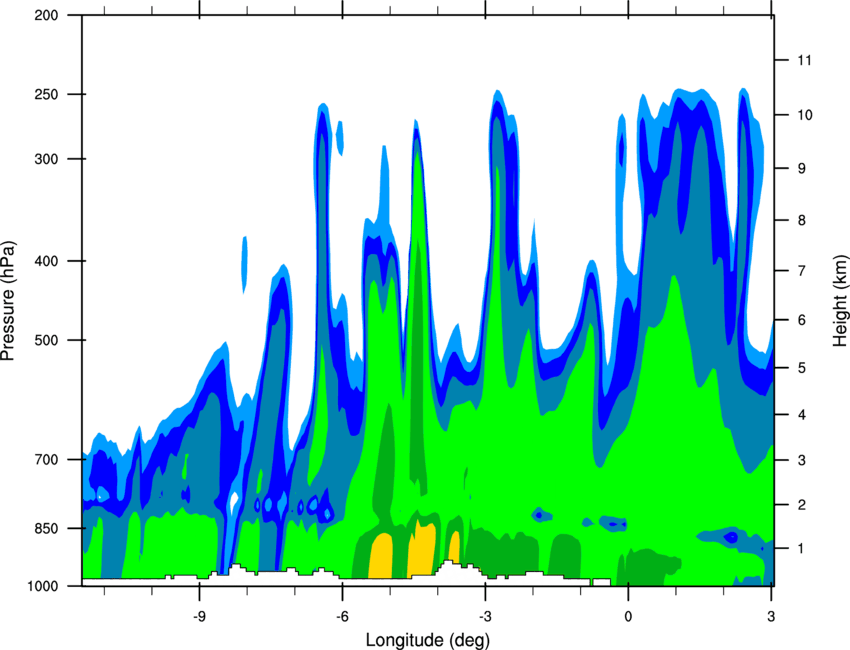
Task: Pick the 3 km height label
Action: click(x=802, y=460)
